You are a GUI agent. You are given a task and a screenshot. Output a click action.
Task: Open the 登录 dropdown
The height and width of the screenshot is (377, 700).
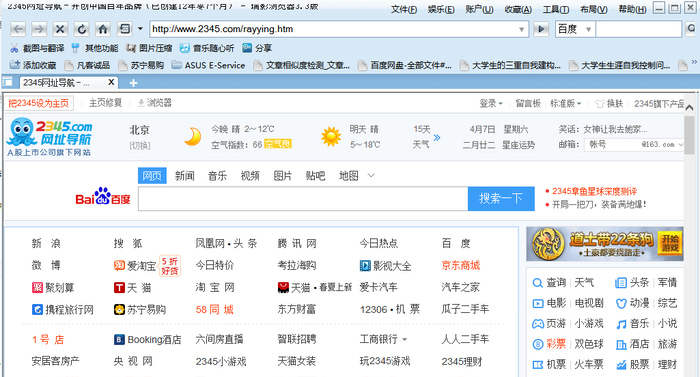pos(491,103)
